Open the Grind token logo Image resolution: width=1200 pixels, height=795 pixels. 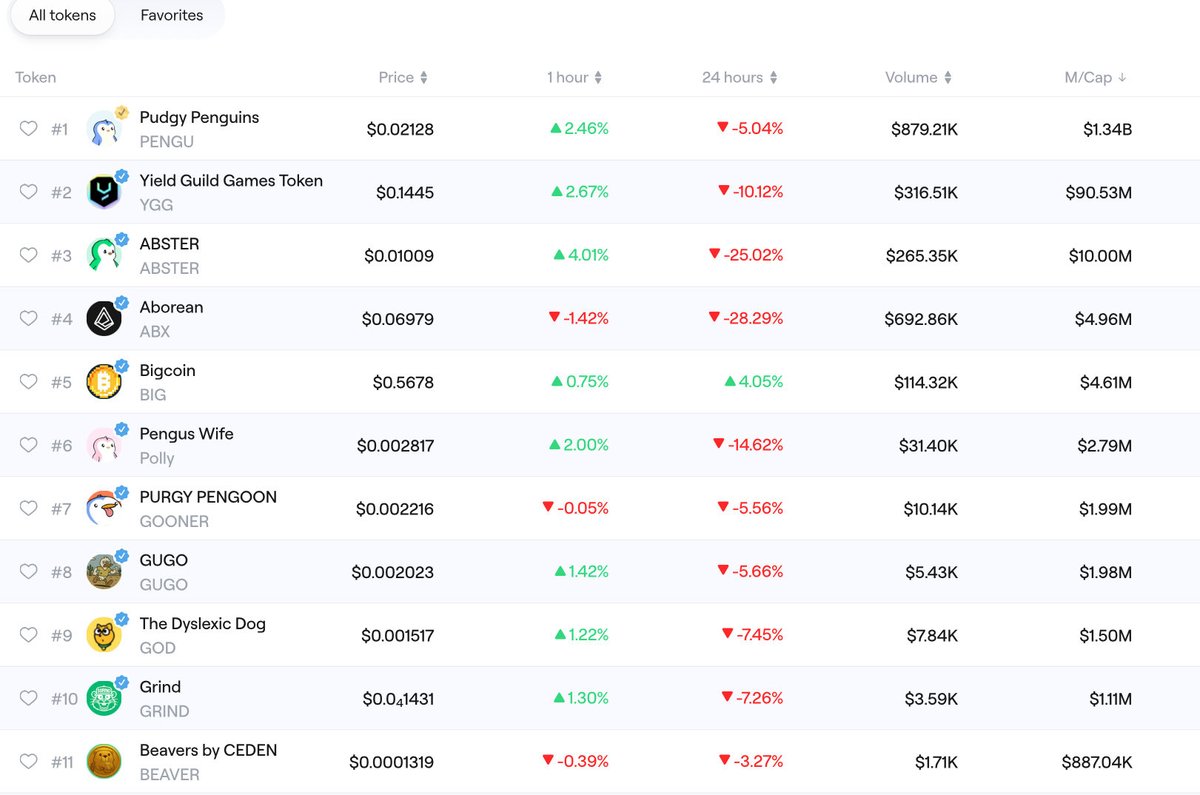point(104,698)
